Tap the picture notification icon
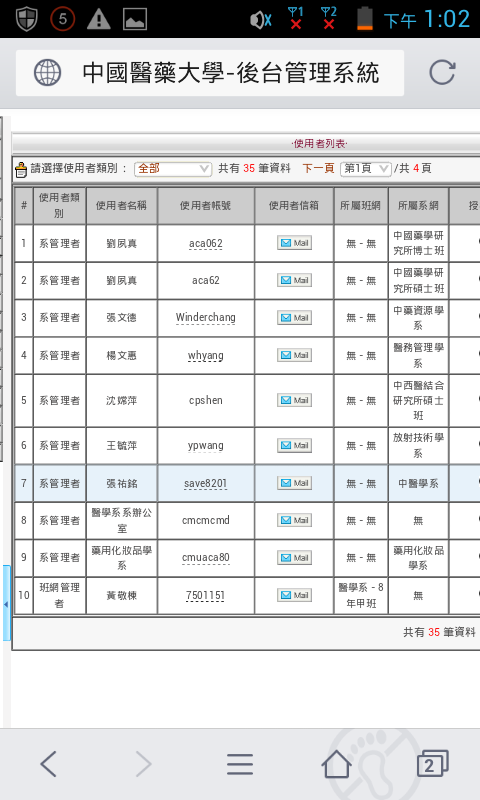The width and height of the screenshot is (480, 800). pyautogui.click(x=135, y=19)
